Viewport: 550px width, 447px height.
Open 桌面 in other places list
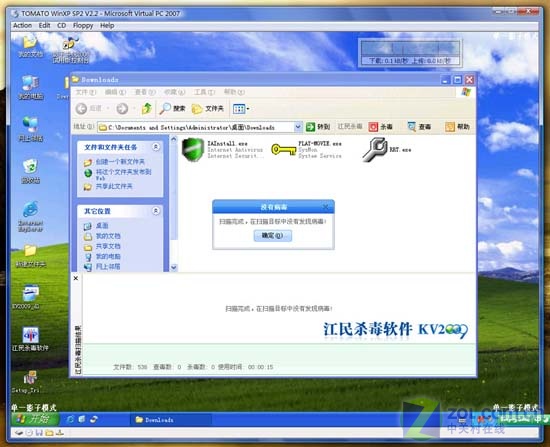point(96,226)
